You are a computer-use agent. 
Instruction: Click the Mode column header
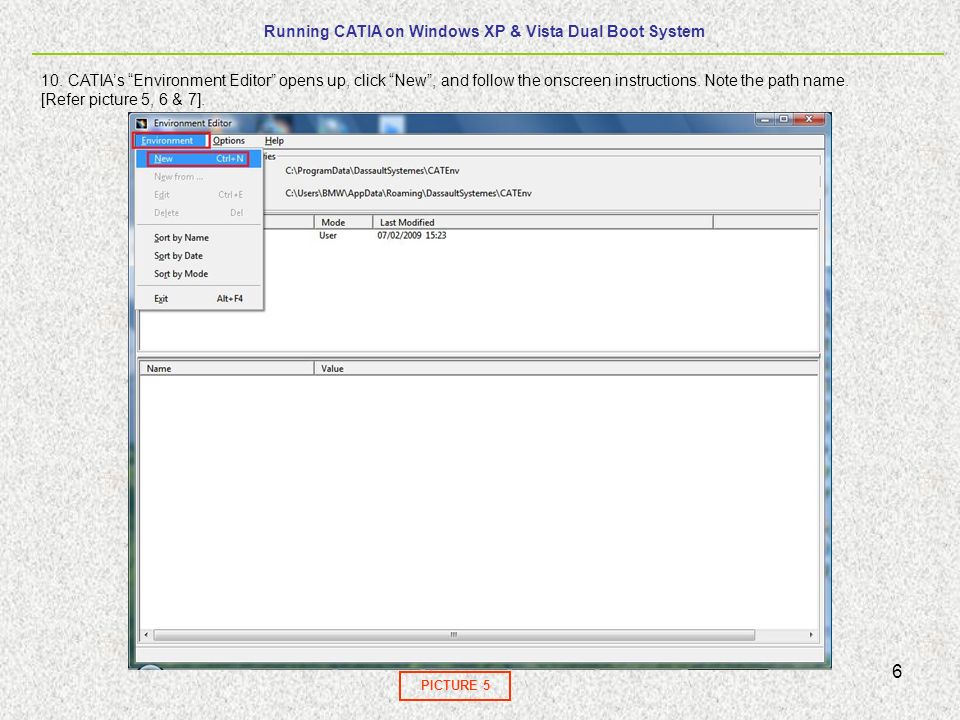coord(343,222)
